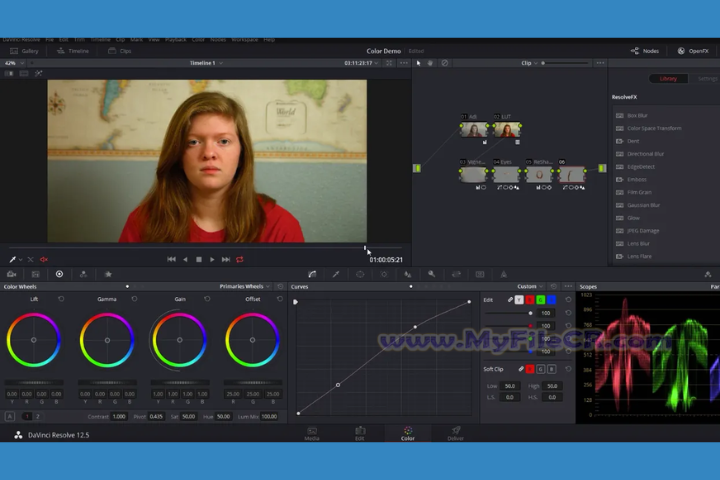Image resolution: width=720 pixels, height=480 pixels.
Task: Toggle the Timeline panel button
Action: click(x=73, y=51)
